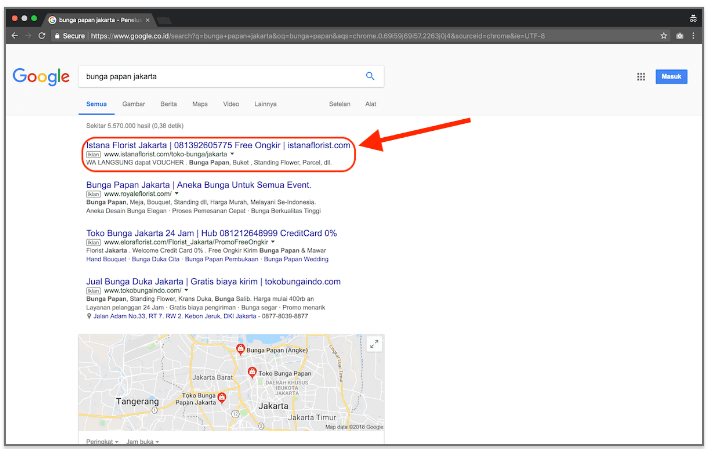Image resolution: width=709 pixels, height=449 pixels.
Task: Switch to the Maps tab
Action: pyautogui.click(x=200, y=104)
